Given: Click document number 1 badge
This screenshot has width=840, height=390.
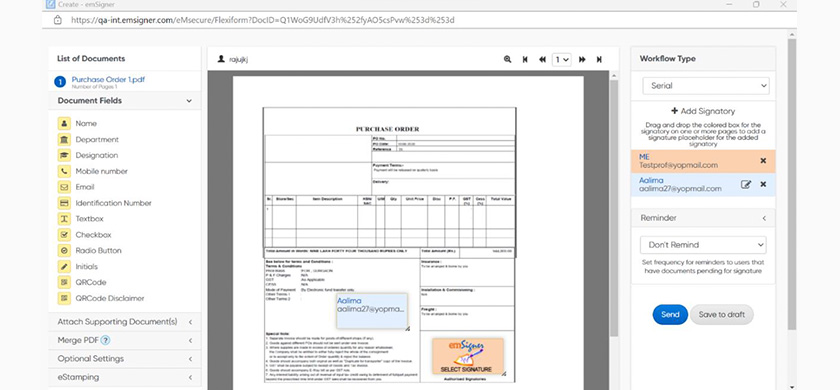Looking at the screenshot, I should click(x=60, y=82).
